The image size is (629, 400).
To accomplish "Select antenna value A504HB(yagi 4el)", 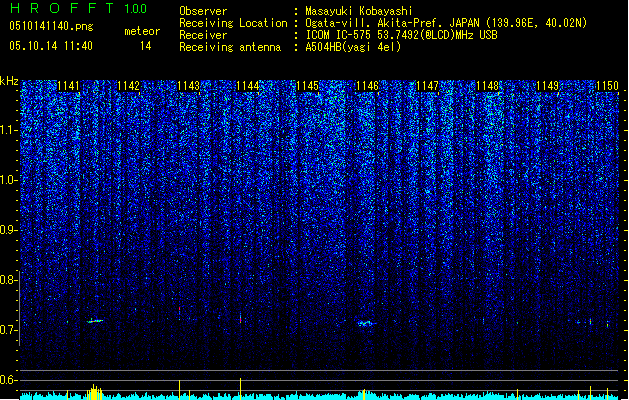I will [x=353, y=47].
